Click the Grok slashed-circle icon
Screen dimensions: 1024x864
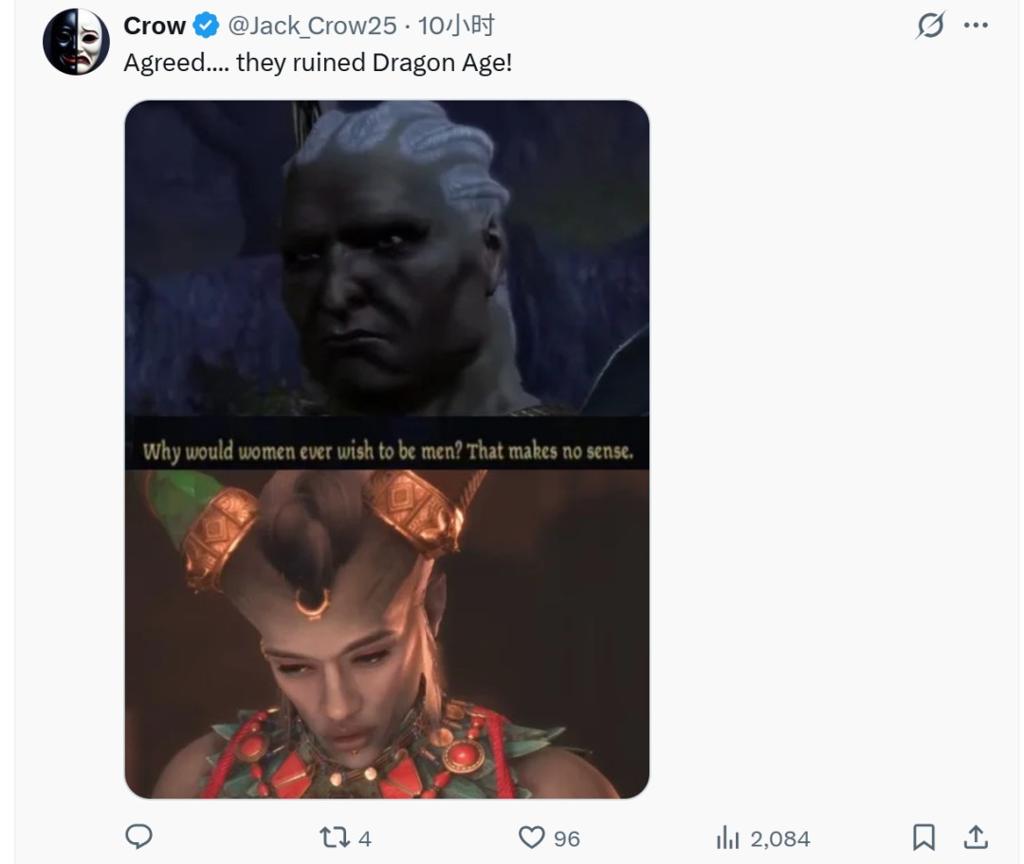930,26
